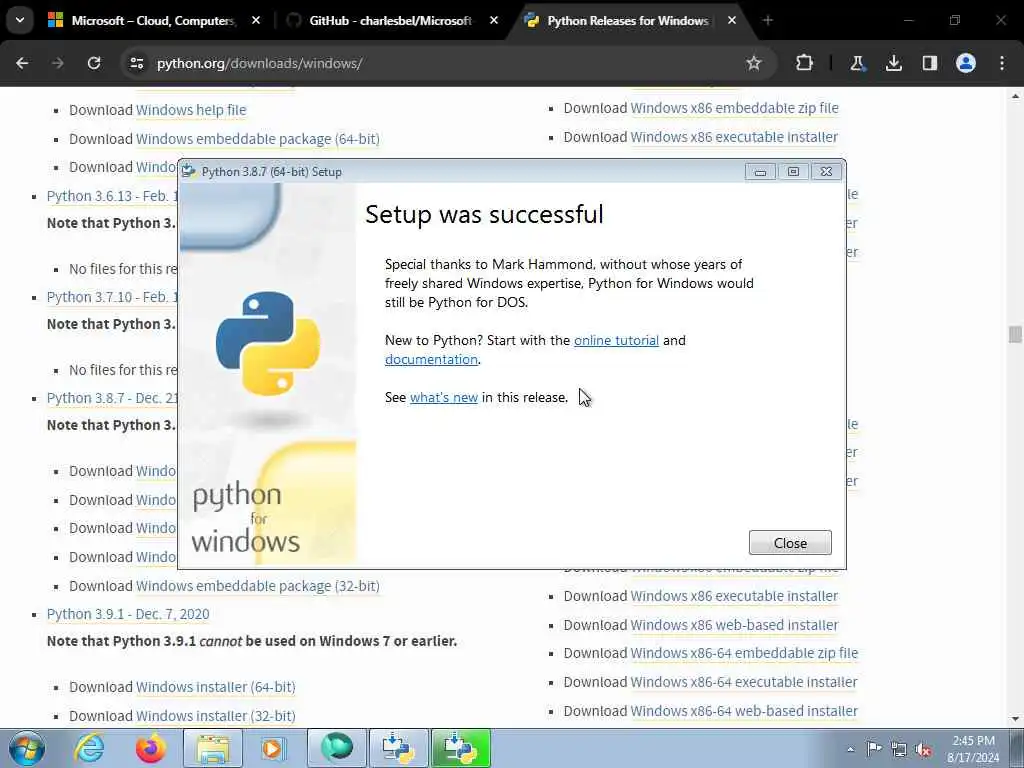Close the GitHub tab
Image resolution: width=1024 pixels, height=768 pixels.
click(494, 21)
